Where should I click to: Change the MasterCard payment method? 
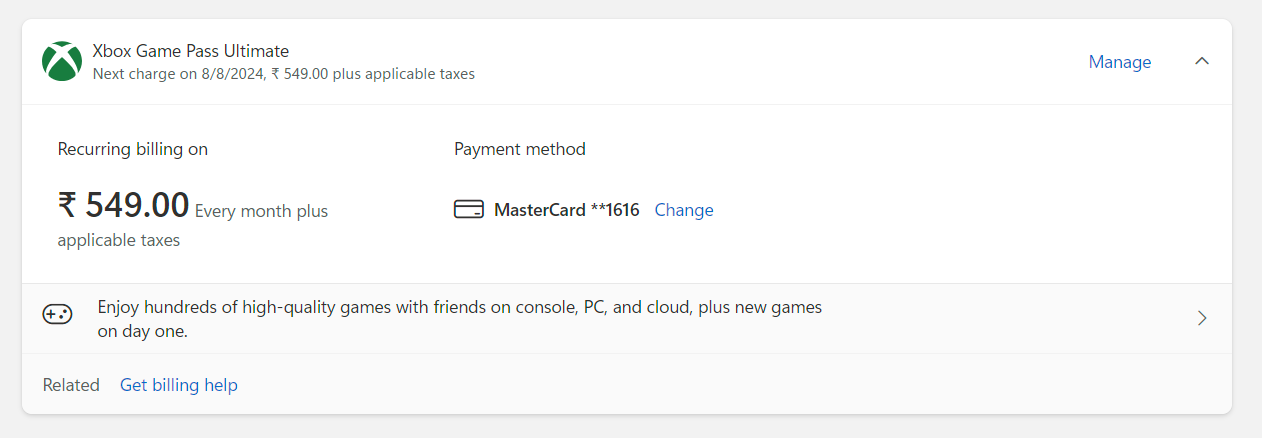tap(684, 210)
